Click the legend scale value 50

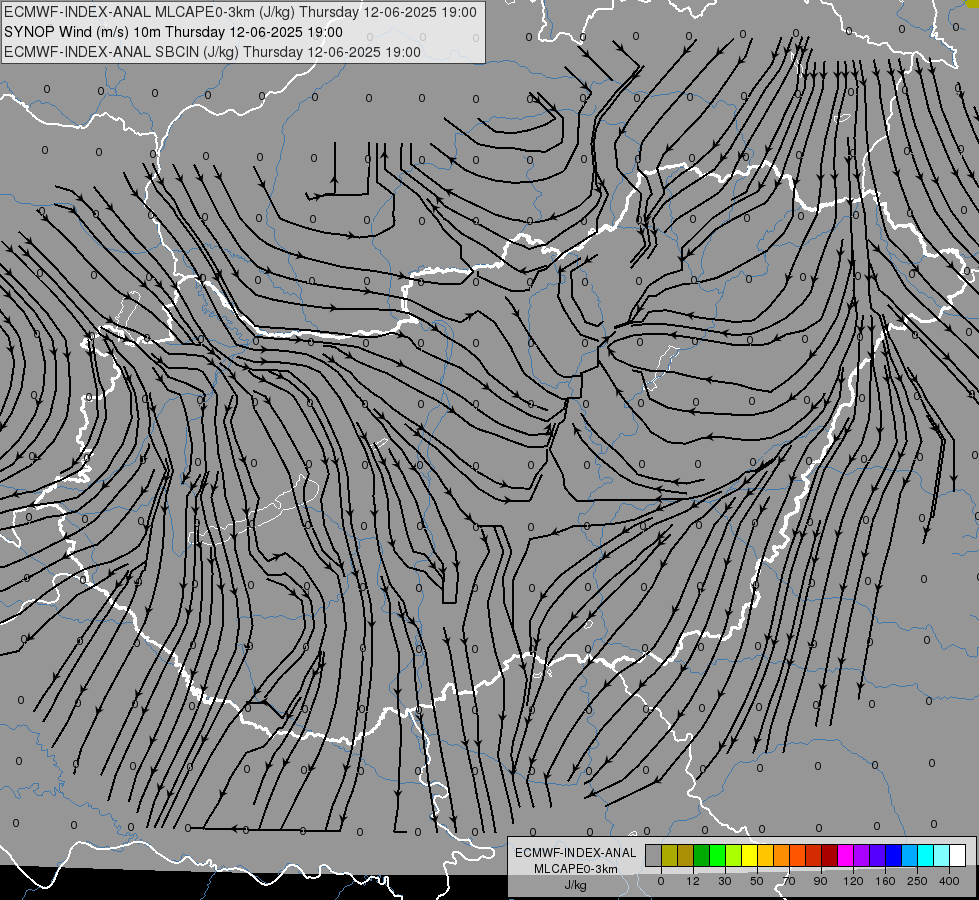click(757, 881)
